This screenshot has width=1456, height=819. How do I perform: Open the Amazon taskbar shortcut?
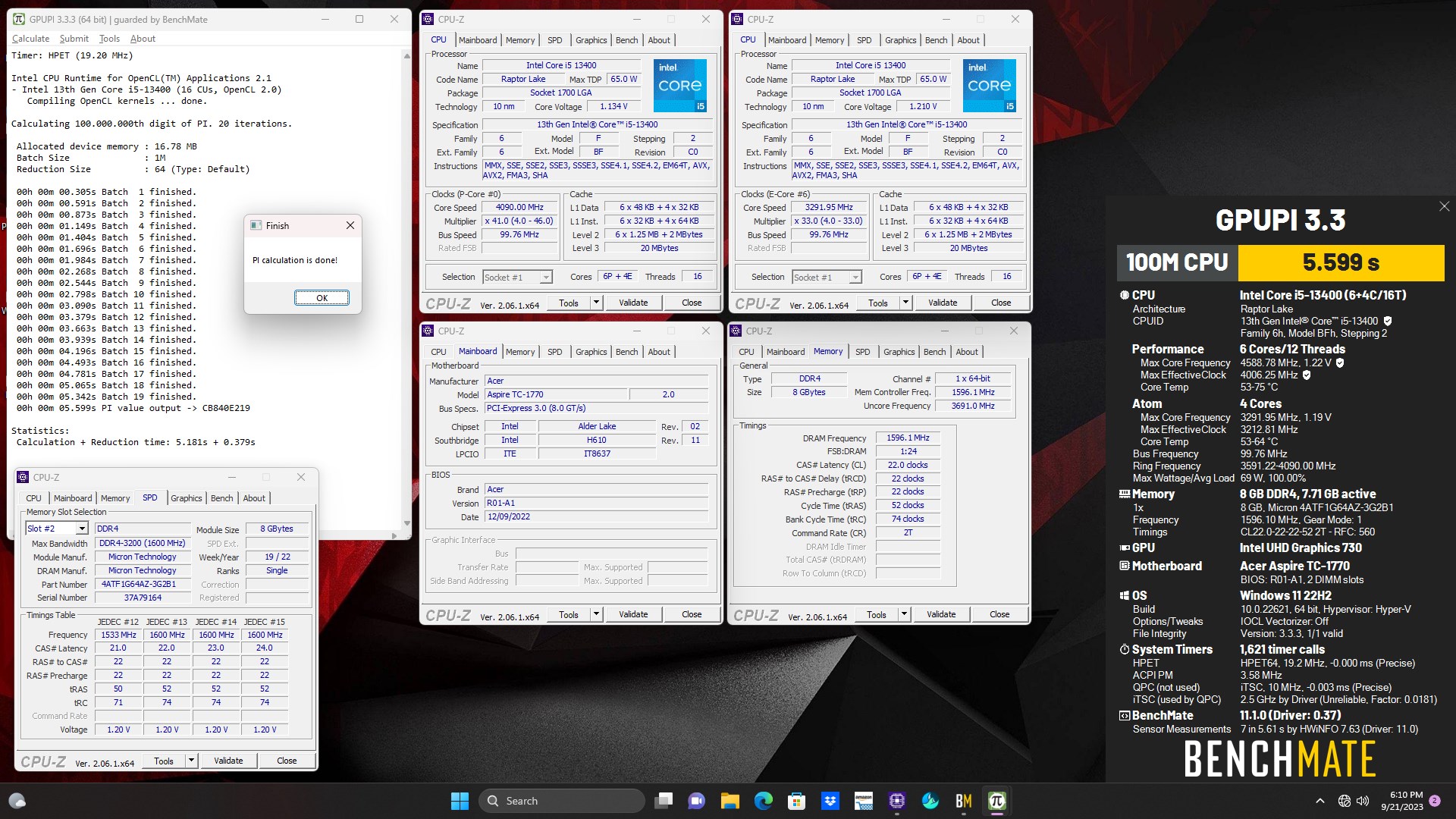(863, 801)
